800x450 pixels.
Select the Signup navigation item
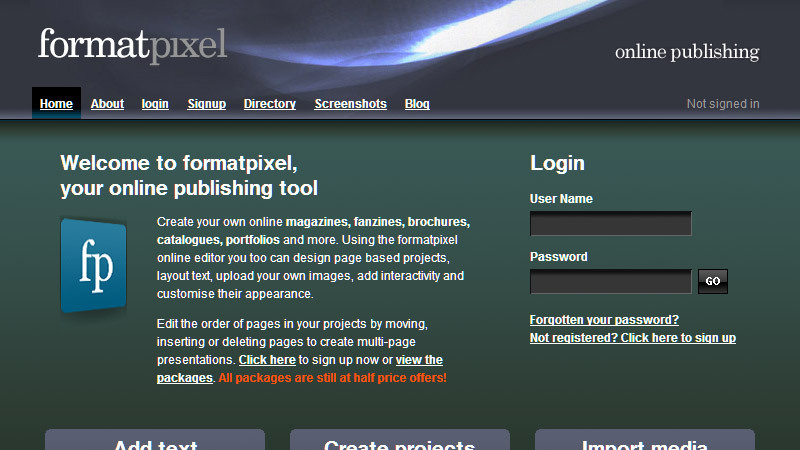click(207, 104)
